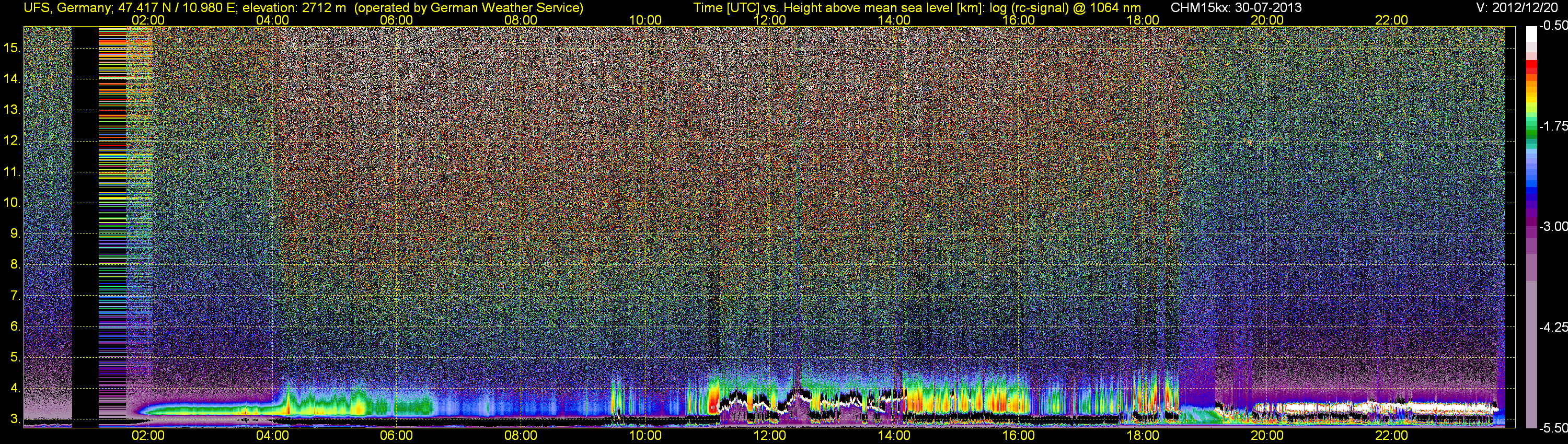Click the height axis label 11 km
The height and width of the screenshot is (444, 1568).
click(11, 171)
